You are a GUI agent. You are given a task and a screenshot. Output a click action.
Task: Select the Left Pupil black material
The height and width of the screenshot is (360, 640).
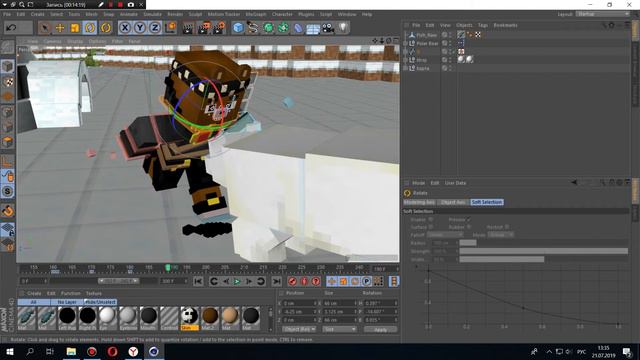[67, 318]
